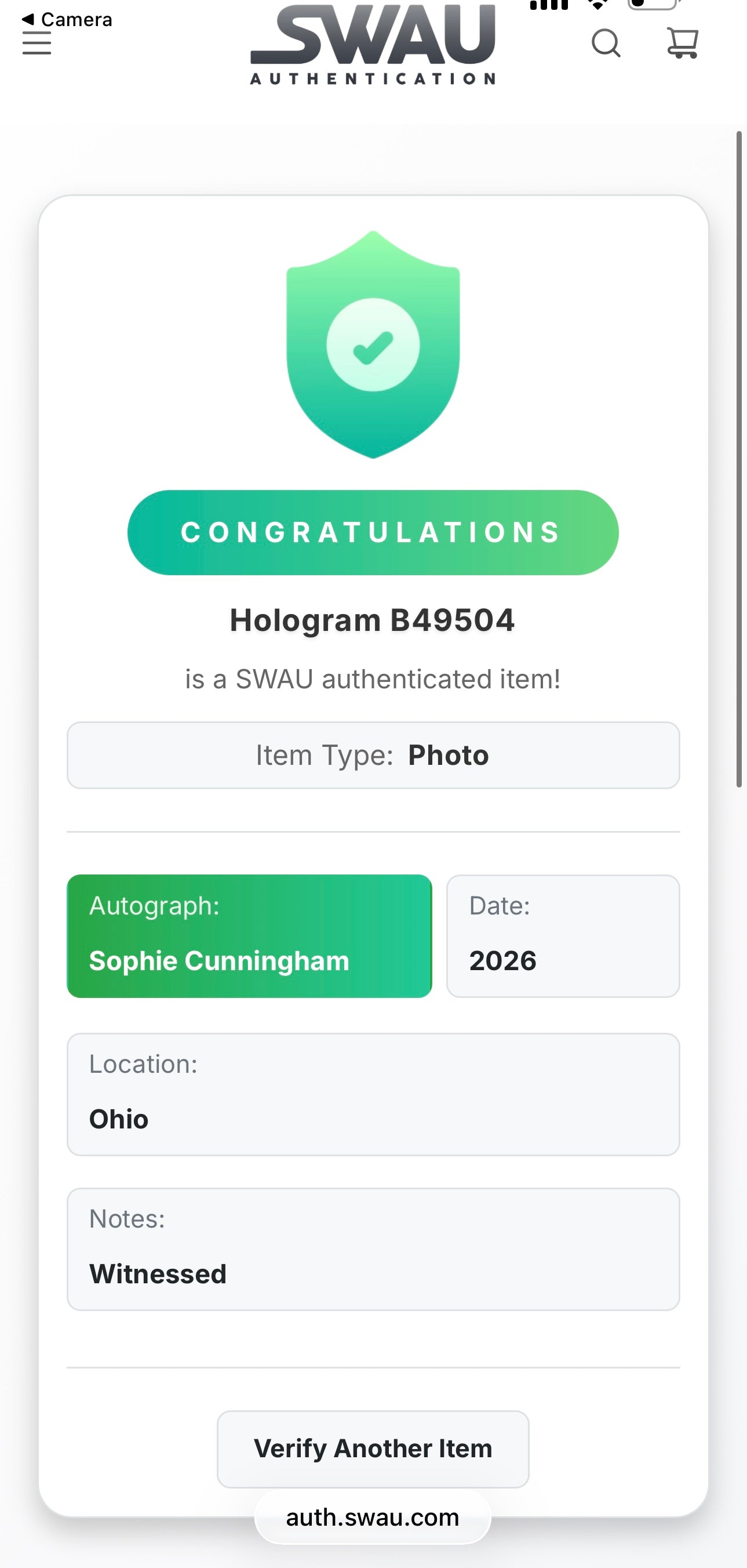Return to Camera via back arrow
The height and width of the screenshot is (1568, 747).
67,20
